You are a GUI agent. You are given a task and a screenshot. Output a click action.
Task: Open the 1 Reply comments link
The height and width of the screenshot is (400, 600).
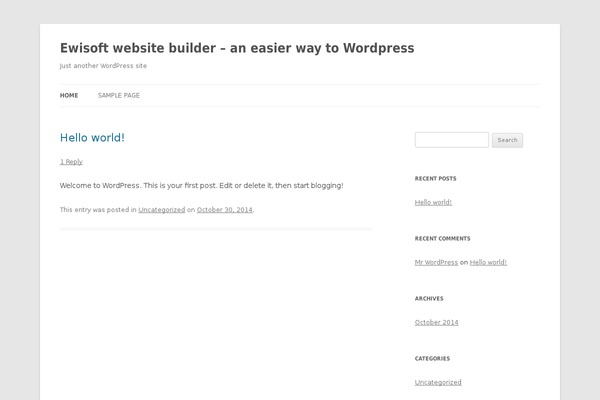coord(71,162)
